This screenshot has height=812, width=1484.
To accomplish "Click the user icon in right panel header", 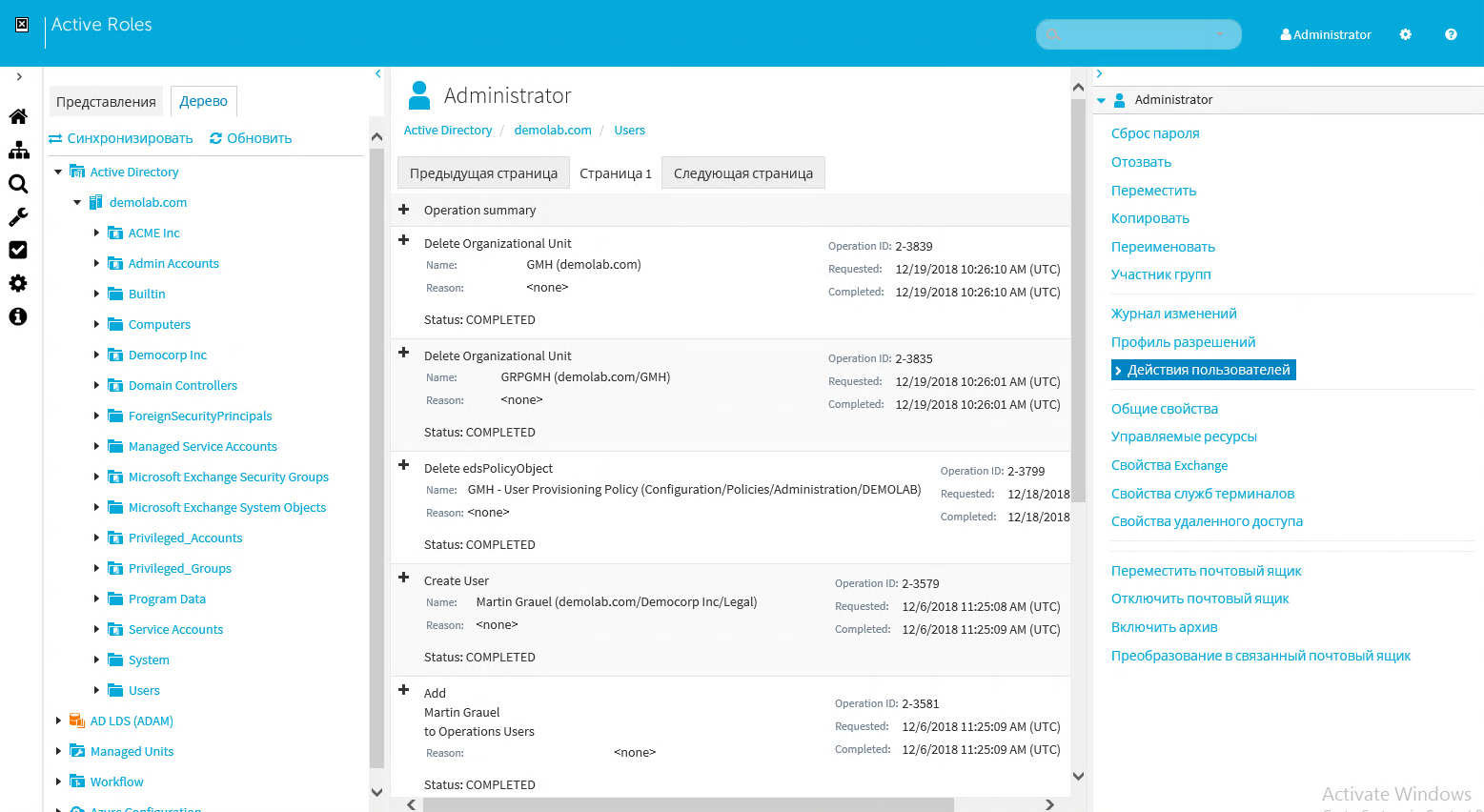I will click(1120, 99).
